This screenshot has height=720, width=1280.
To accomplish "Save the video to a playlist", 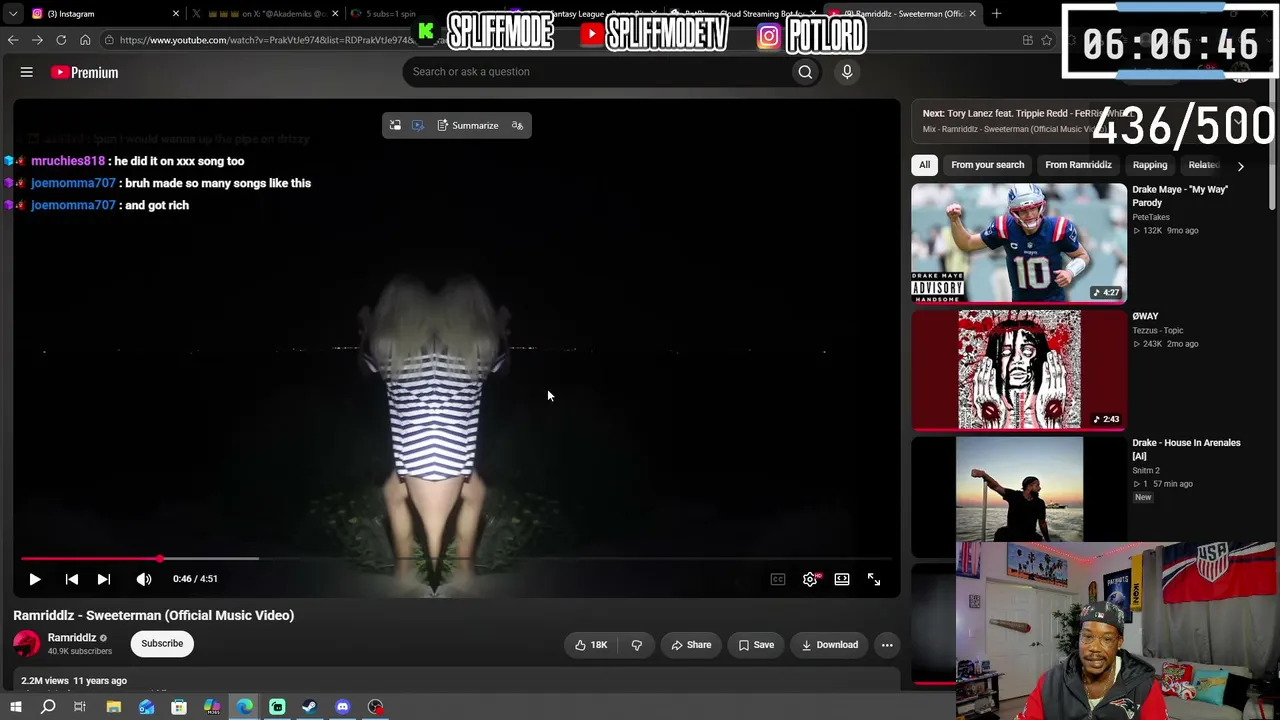I will pos(756,645).
